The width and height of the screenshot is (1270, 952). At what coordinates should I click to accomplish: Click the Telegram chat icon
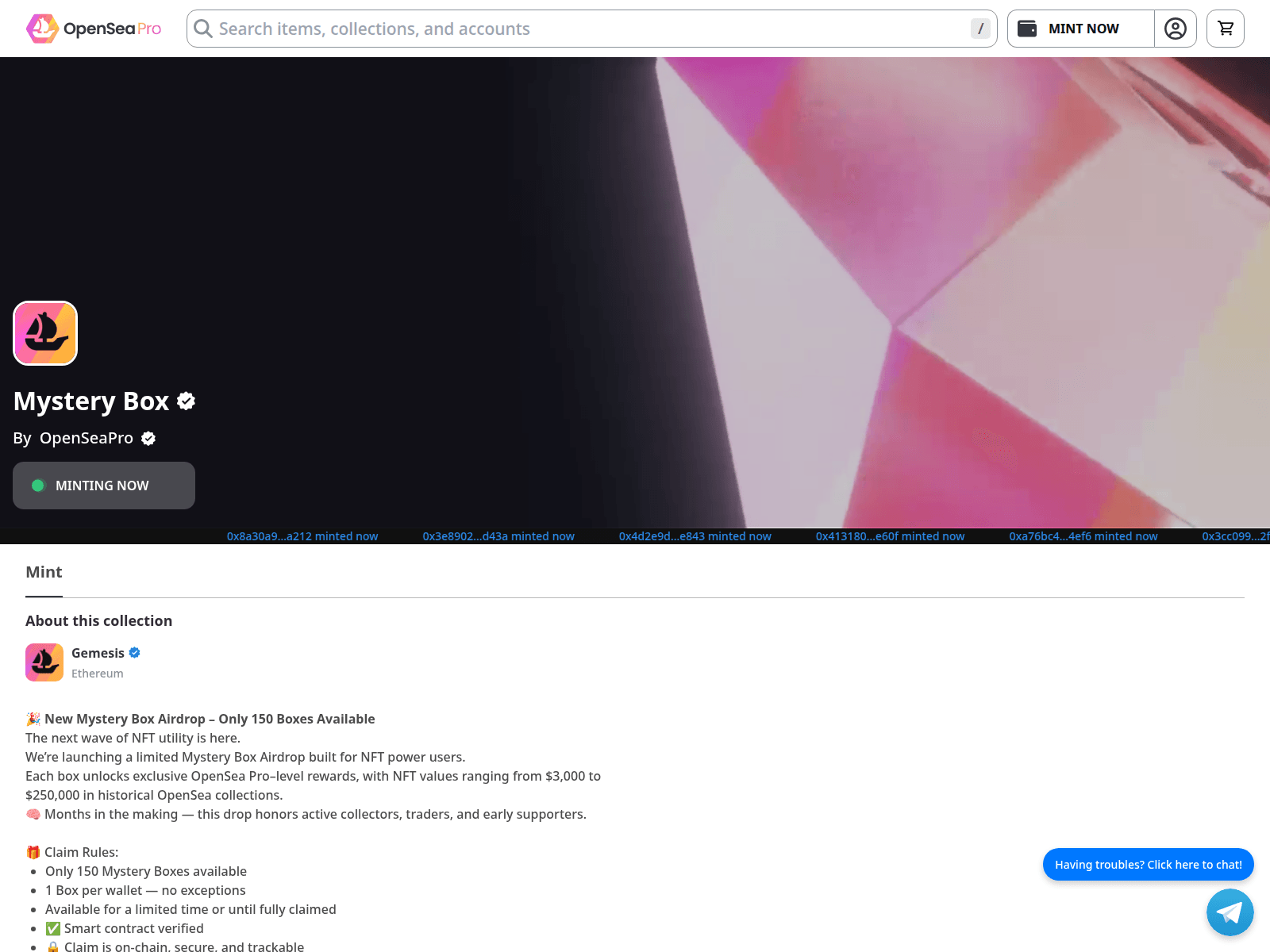pos(1230,912)
